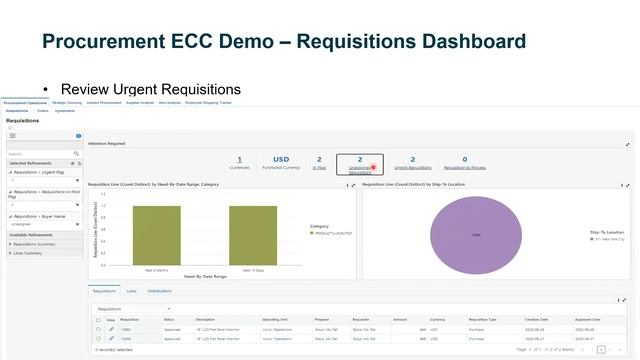Open options menu of the pie chart
This screenshot has height=360, width=640.
click(x=622, y=185)
